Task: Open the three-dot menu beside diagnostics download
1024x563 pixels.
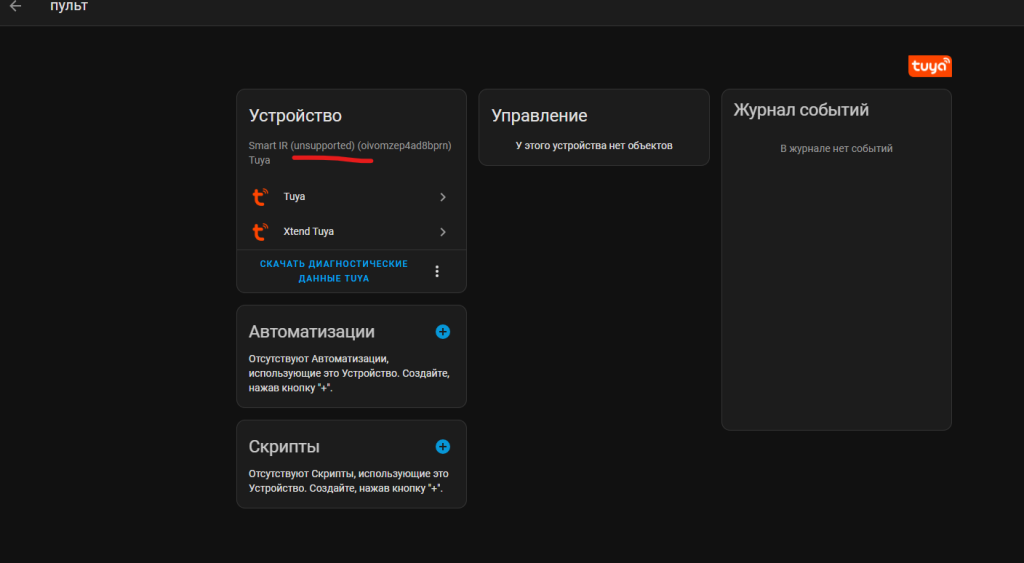Action: click(436, 271)
